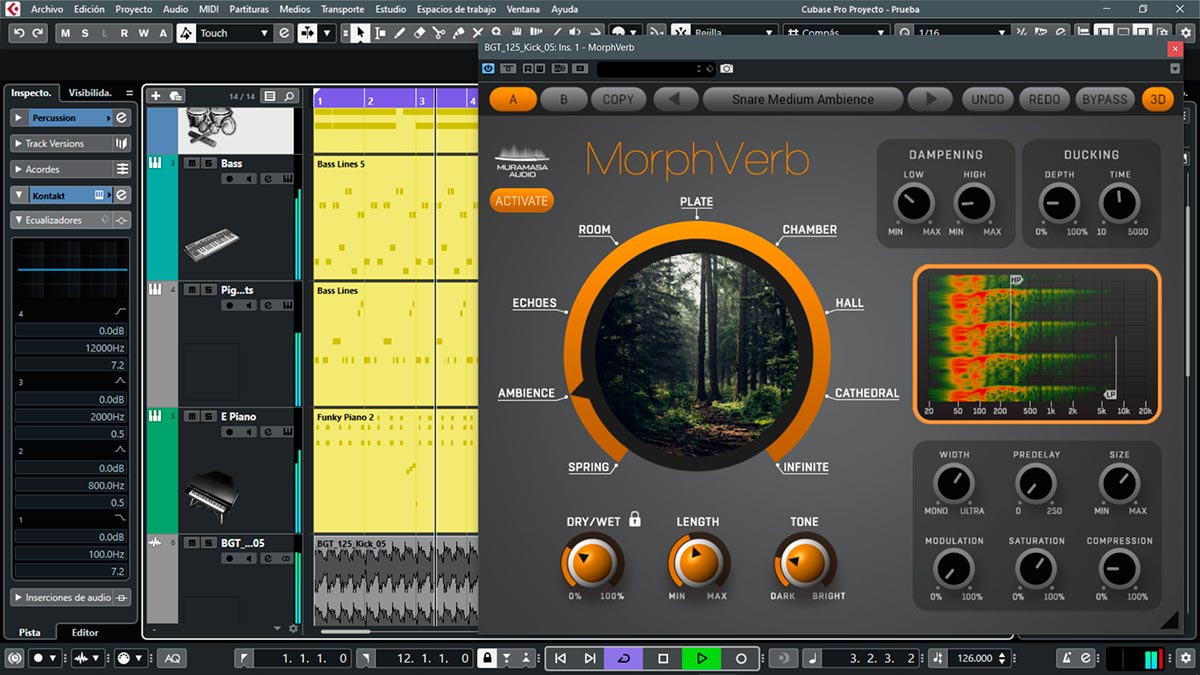The width and height of the screenshot is (1200, 675).
Task: Collapse the Ecualizadores section
Action: tap(19, 220)
